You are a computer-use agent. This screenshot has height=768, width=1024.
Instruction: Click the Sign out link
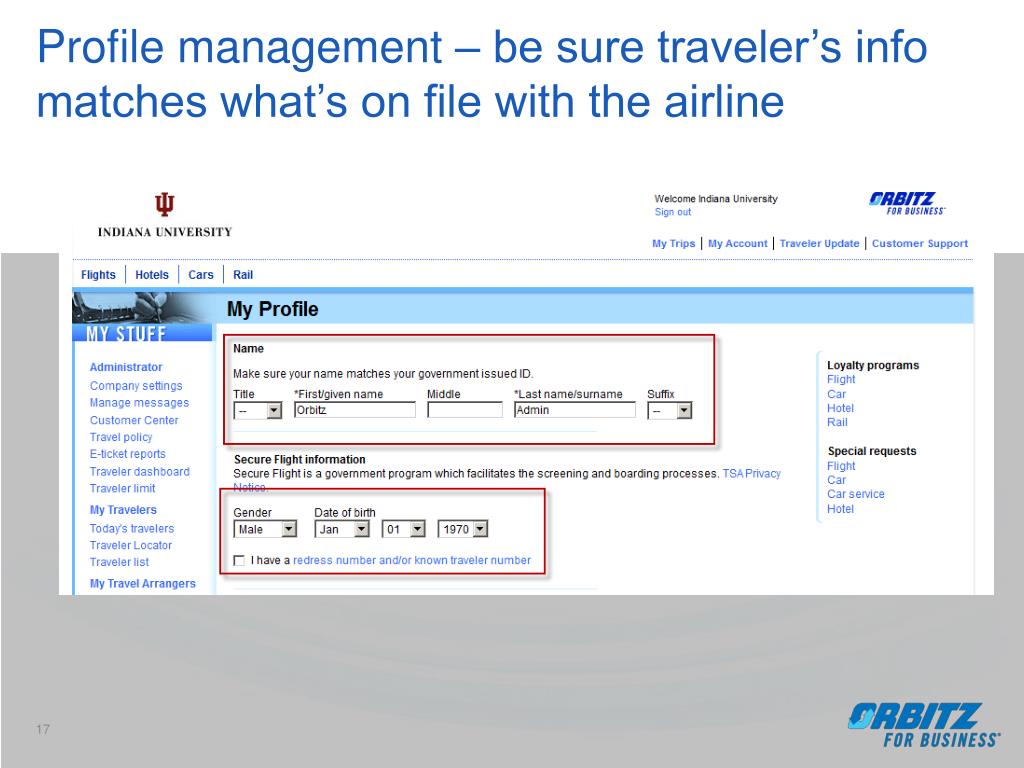[x=673, y=212]
